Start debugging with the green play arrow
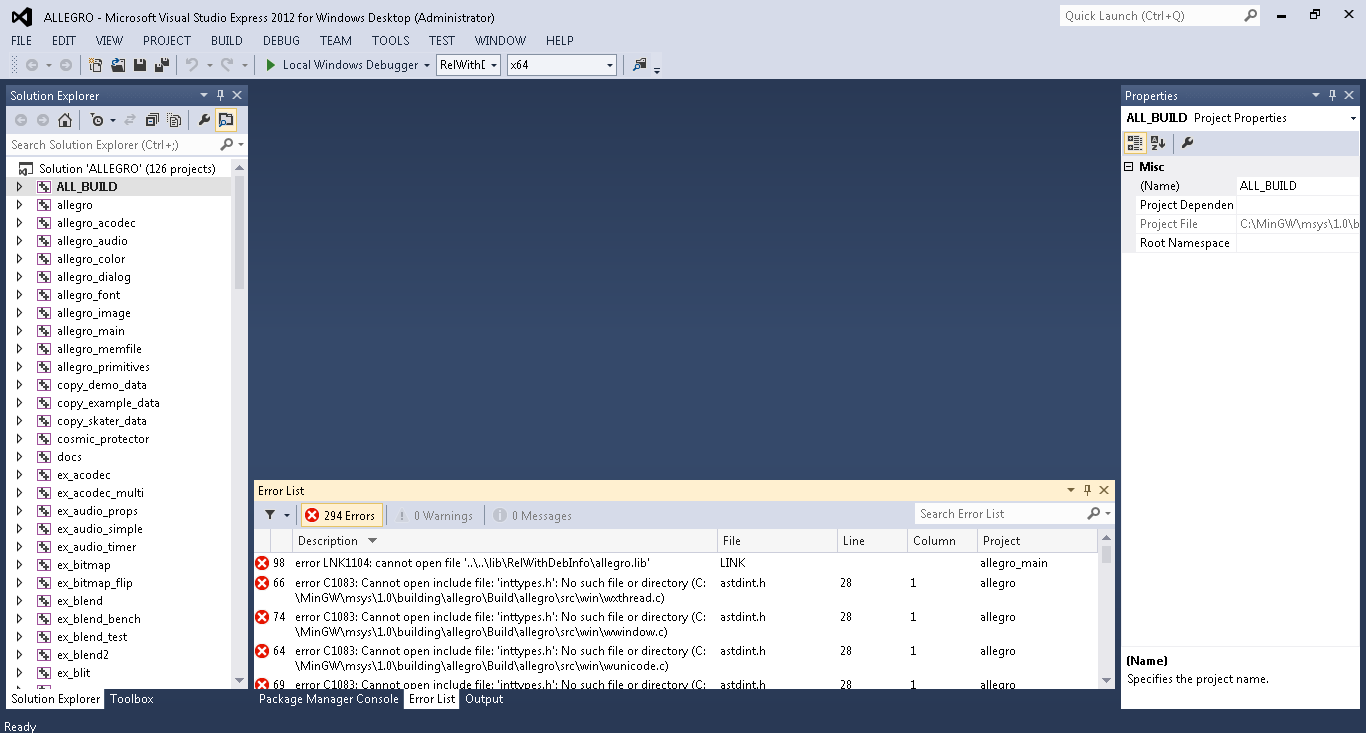Viewport: 1366px width, 733px height. 270,65
